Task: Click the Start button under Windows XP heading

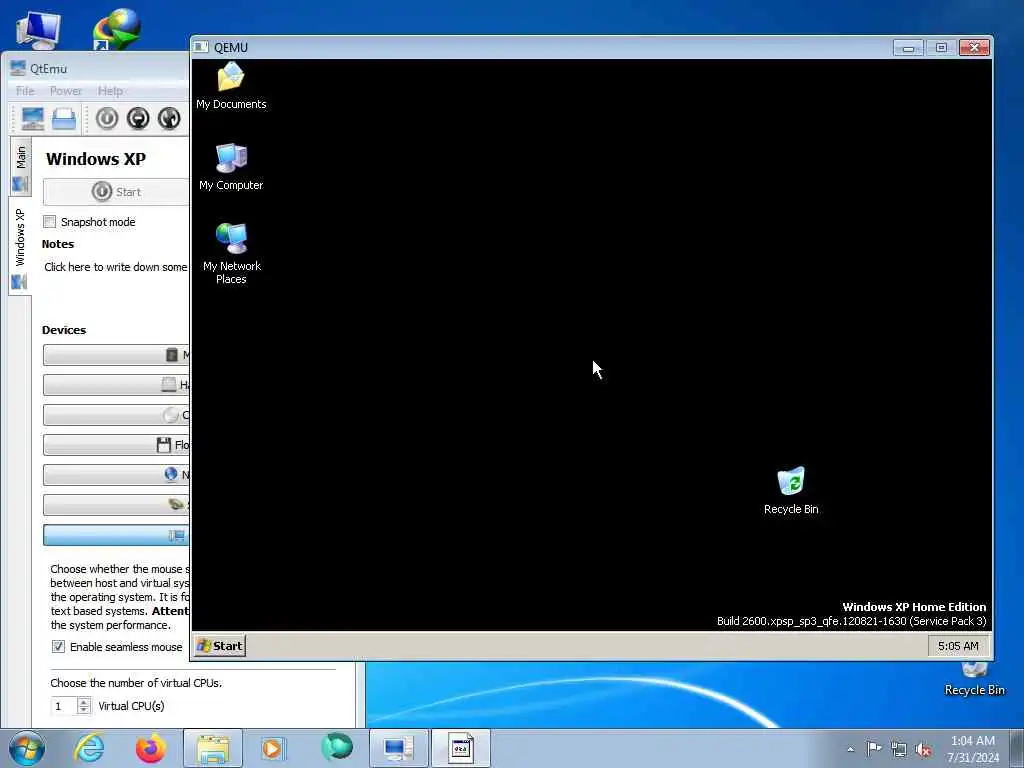Action: (116, 192)
